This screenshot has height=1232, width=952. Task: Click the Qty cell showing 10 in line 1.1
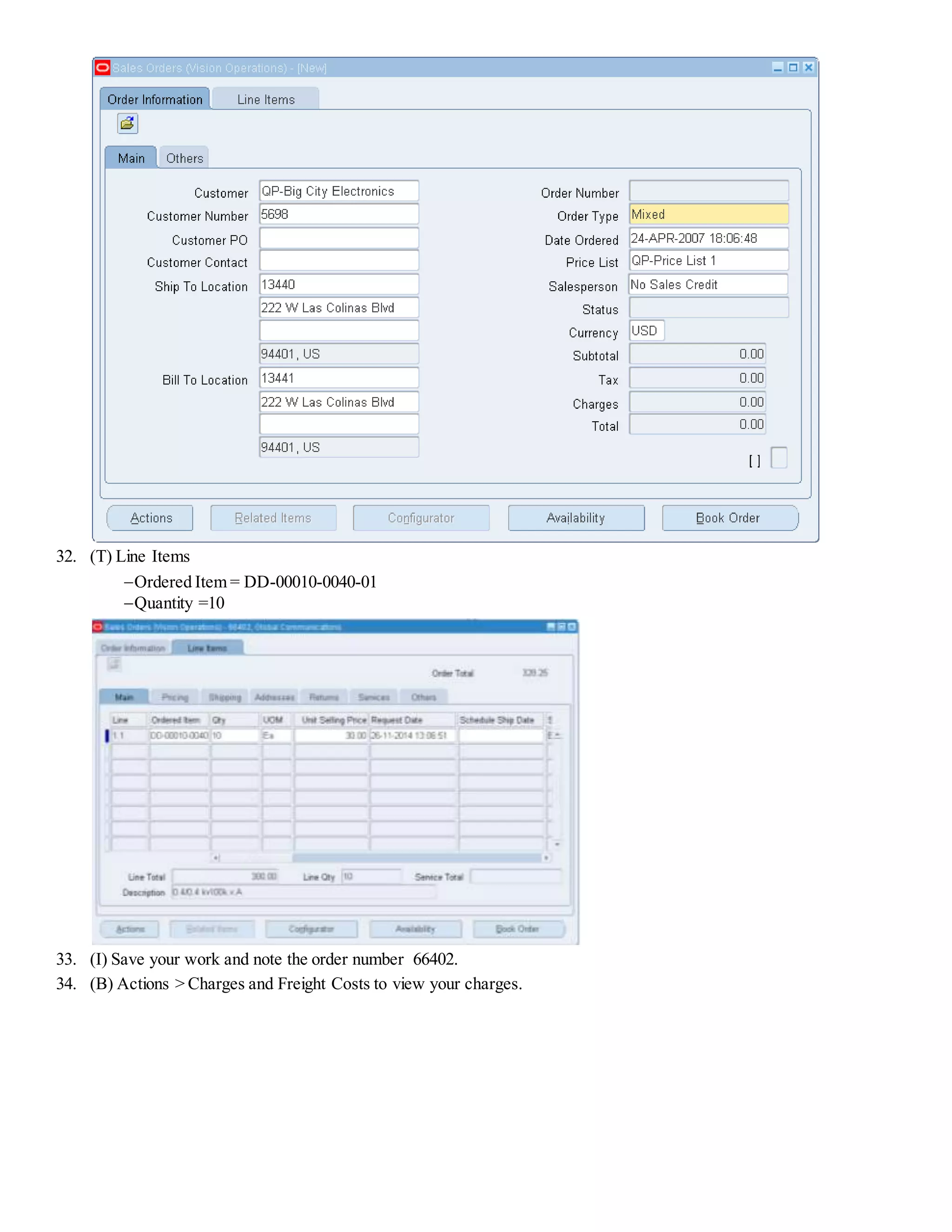point(235,735)
